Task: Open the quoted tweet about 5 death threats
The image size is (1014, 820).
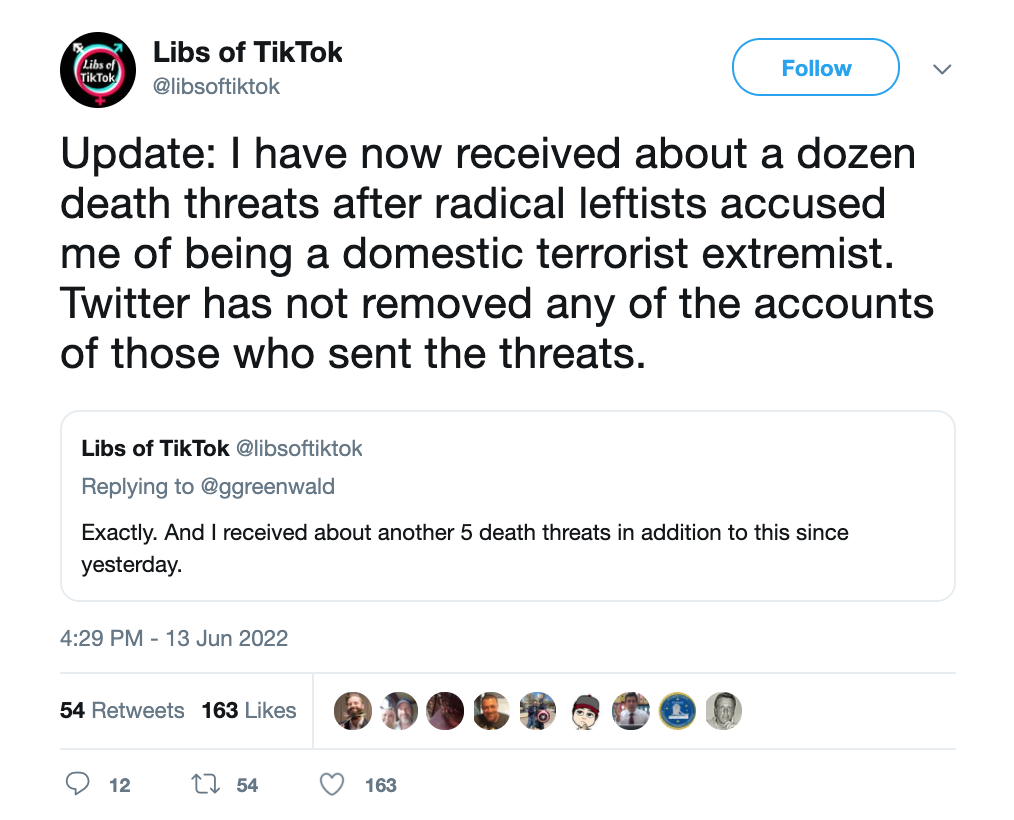Action: 507,547
